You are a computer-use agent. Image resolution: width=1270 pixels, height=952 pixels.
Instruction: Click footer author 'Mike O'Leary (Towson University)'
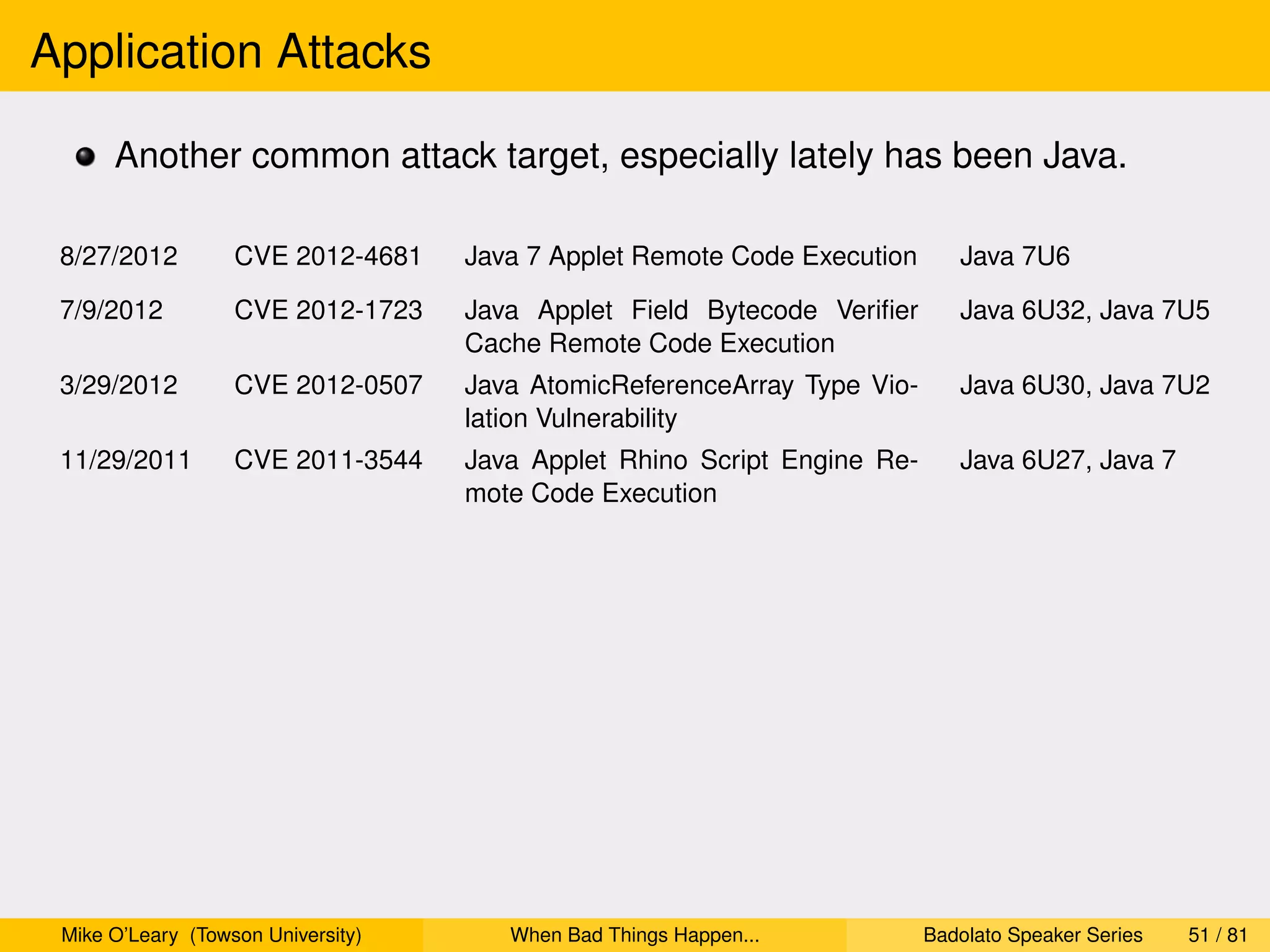click(x=211, y=935)
